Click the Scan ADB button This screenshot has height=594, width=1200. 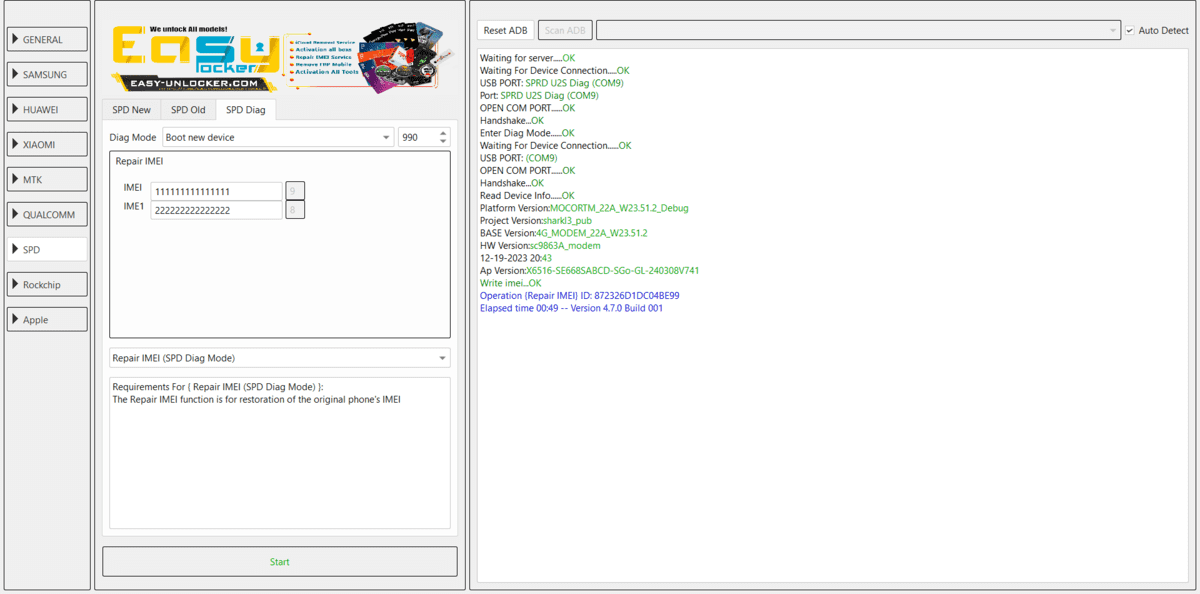(x=565, y=31)
